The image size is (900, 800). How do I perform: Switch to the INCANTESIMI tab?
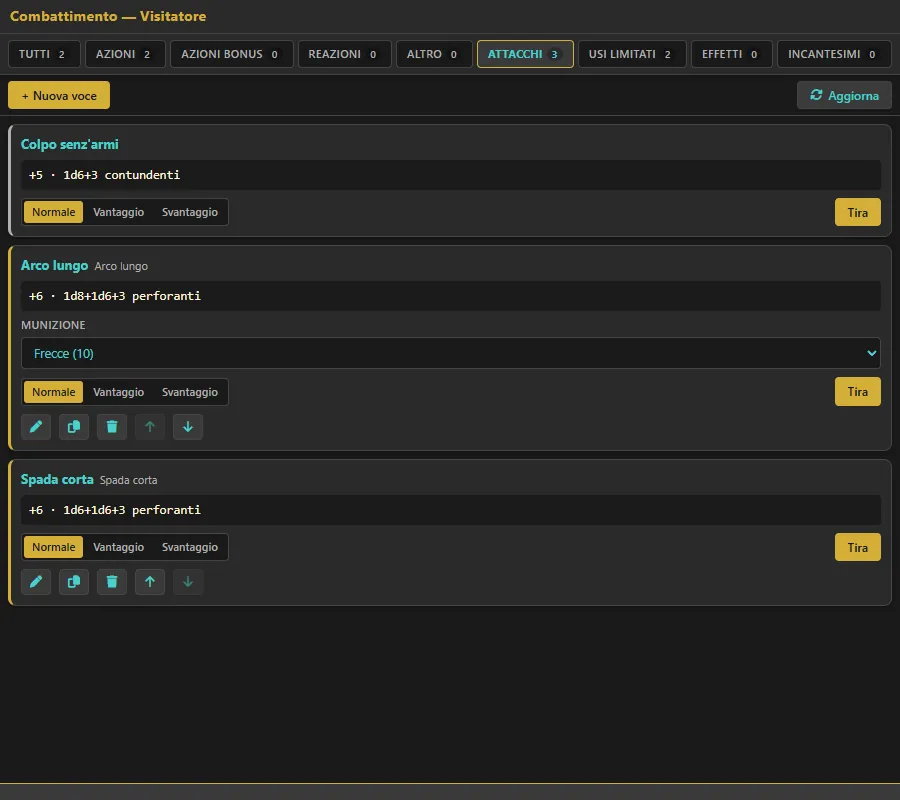[834, 54]
